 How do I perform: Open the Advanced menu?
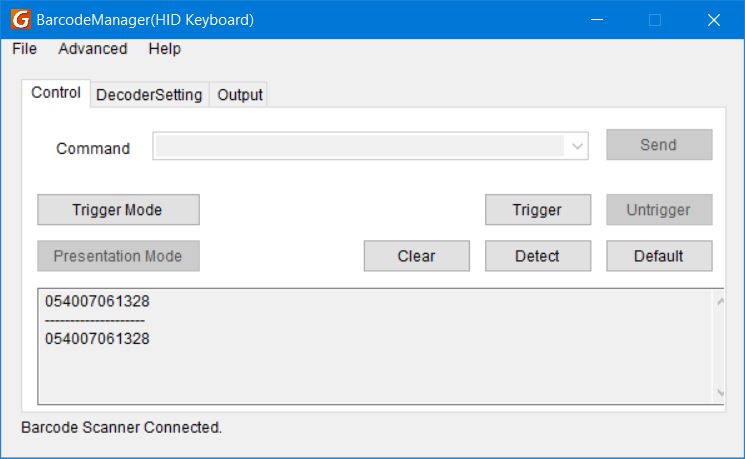point(92,49)
